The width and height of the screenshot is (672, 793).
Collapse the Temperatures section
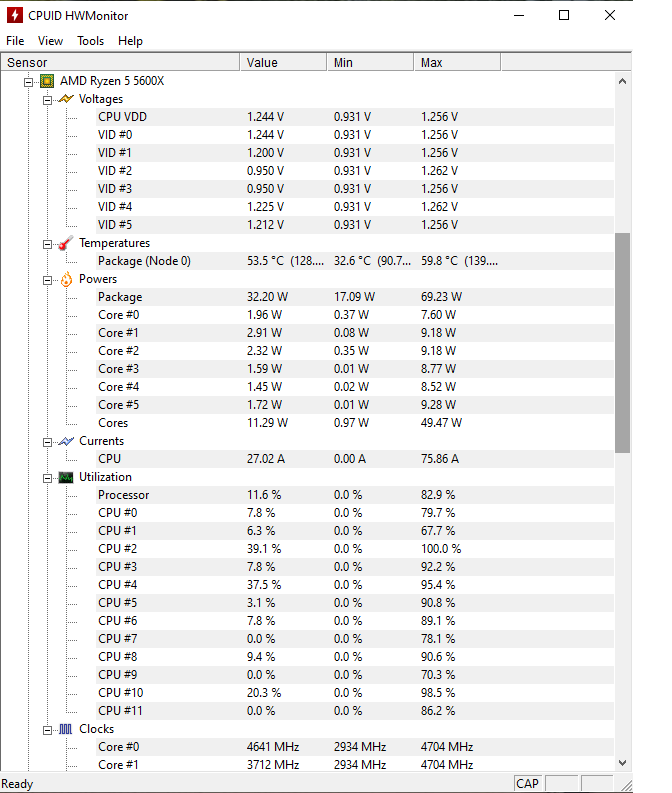coord(47,244)
